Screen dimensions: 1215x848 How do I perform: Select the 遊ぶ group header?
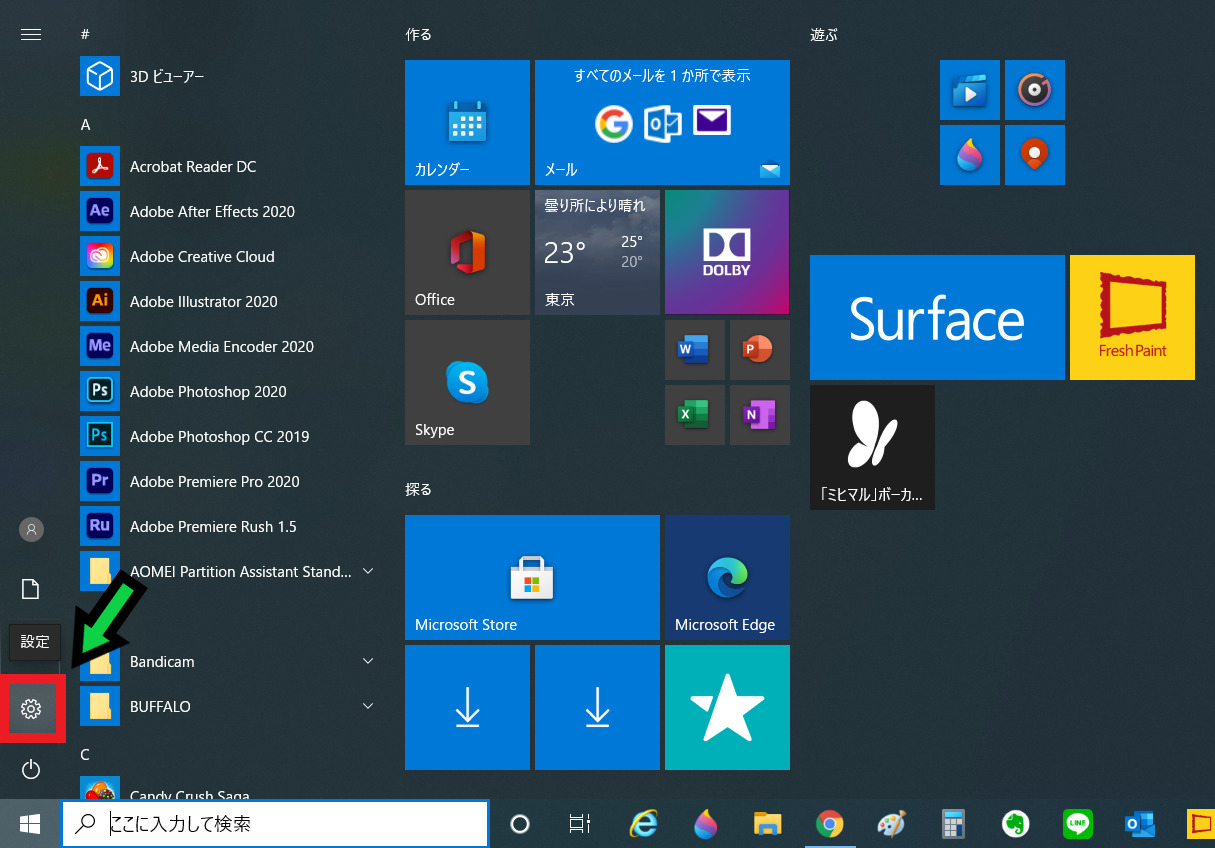pyautogui.click(x=824, y=34)
